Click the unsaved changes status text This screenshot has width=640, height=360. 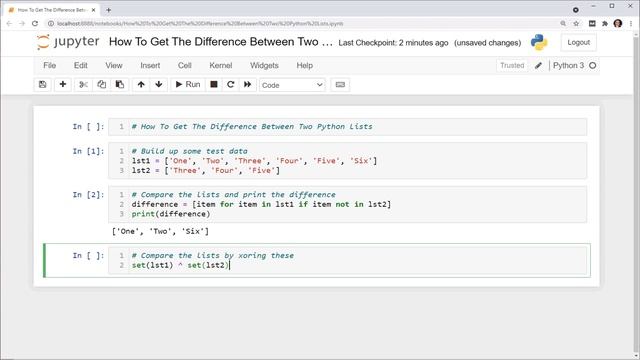coord(487,43)
